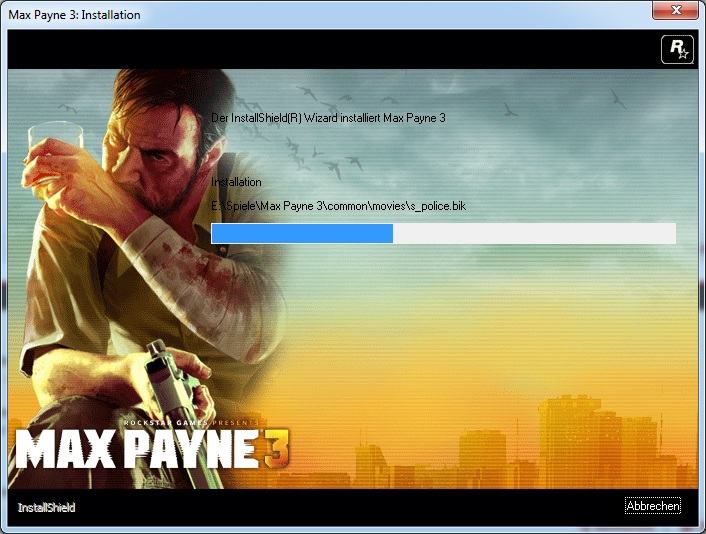The height and width of the screenshot is (534, 706).
Task: Click the 'Der InstallShield(R) Wizard installiert' text
Action: coord(297,118)
